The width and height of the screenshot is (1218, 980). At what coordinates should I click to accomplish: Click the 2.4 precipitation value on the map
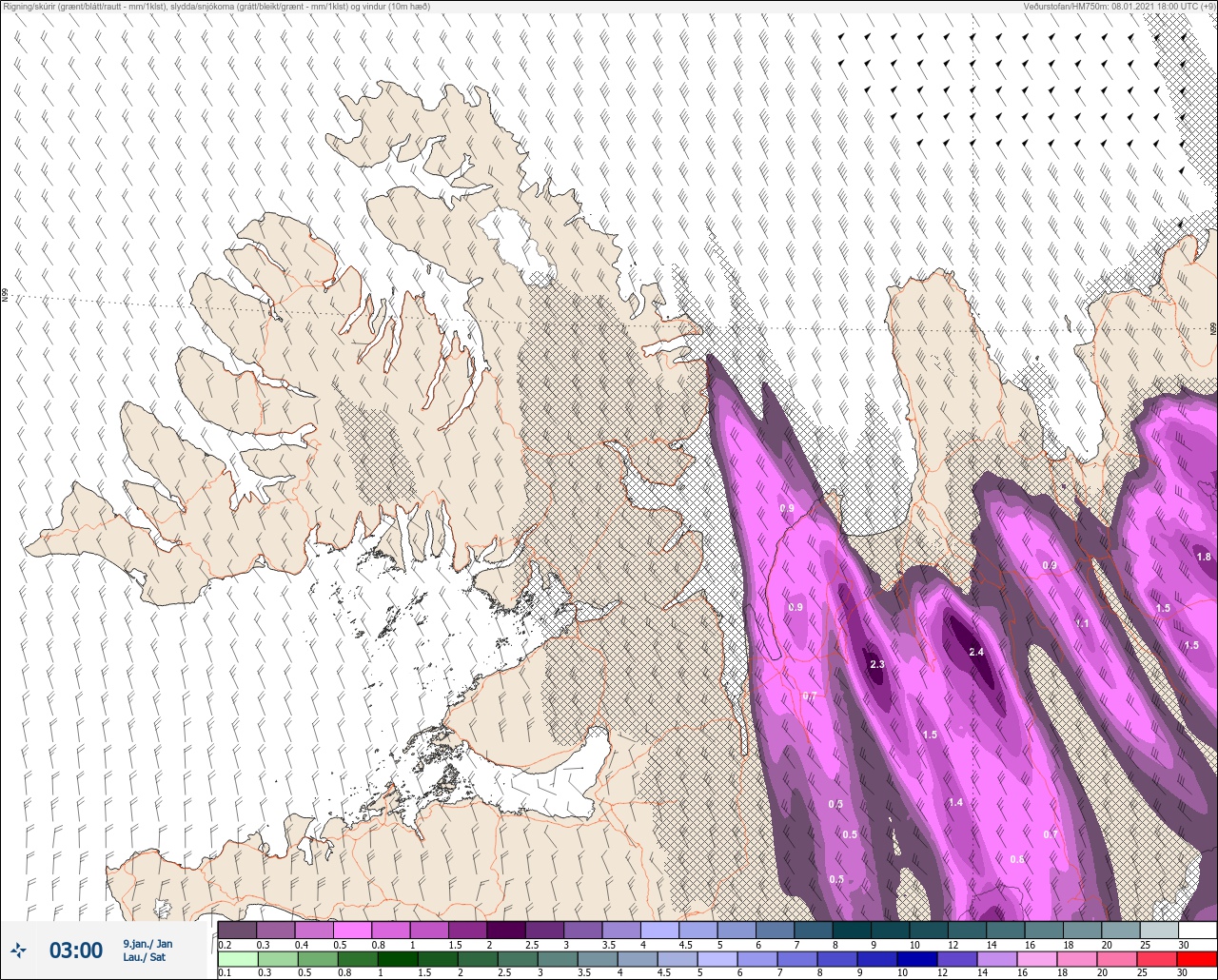975,652
